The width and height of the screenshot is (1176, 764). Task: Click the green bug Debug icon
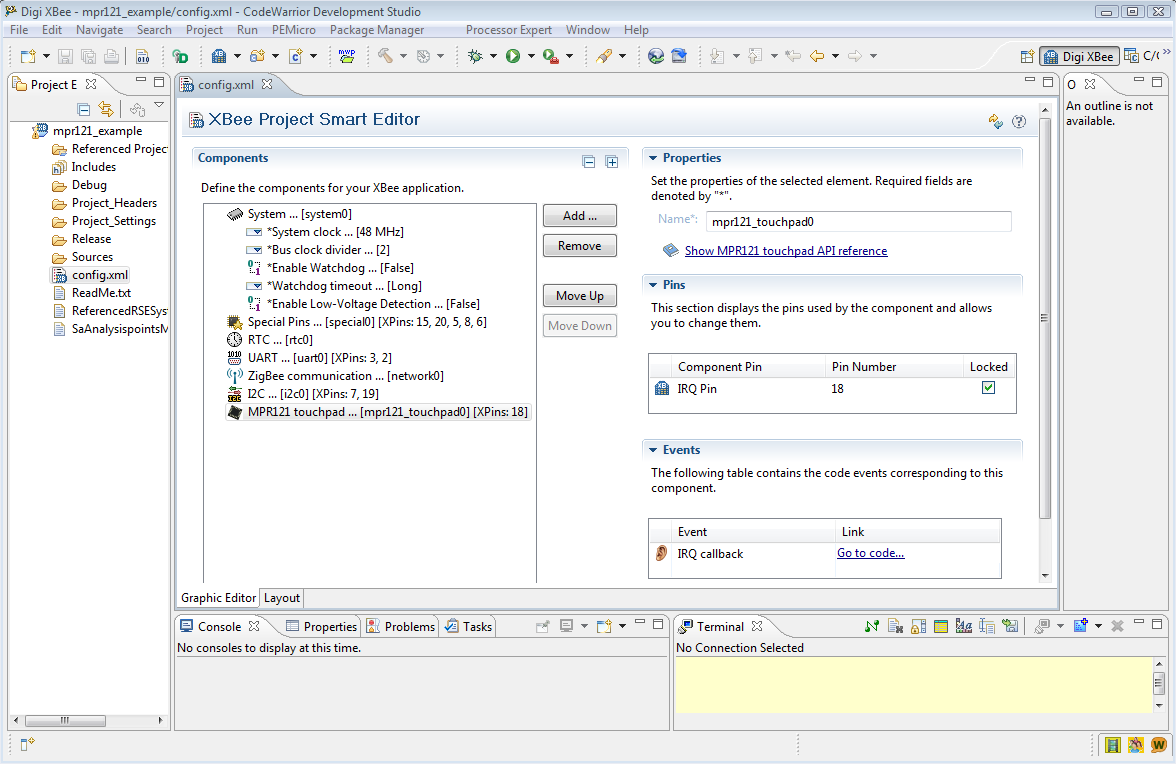pyautogui.click(x=475, y=56)
